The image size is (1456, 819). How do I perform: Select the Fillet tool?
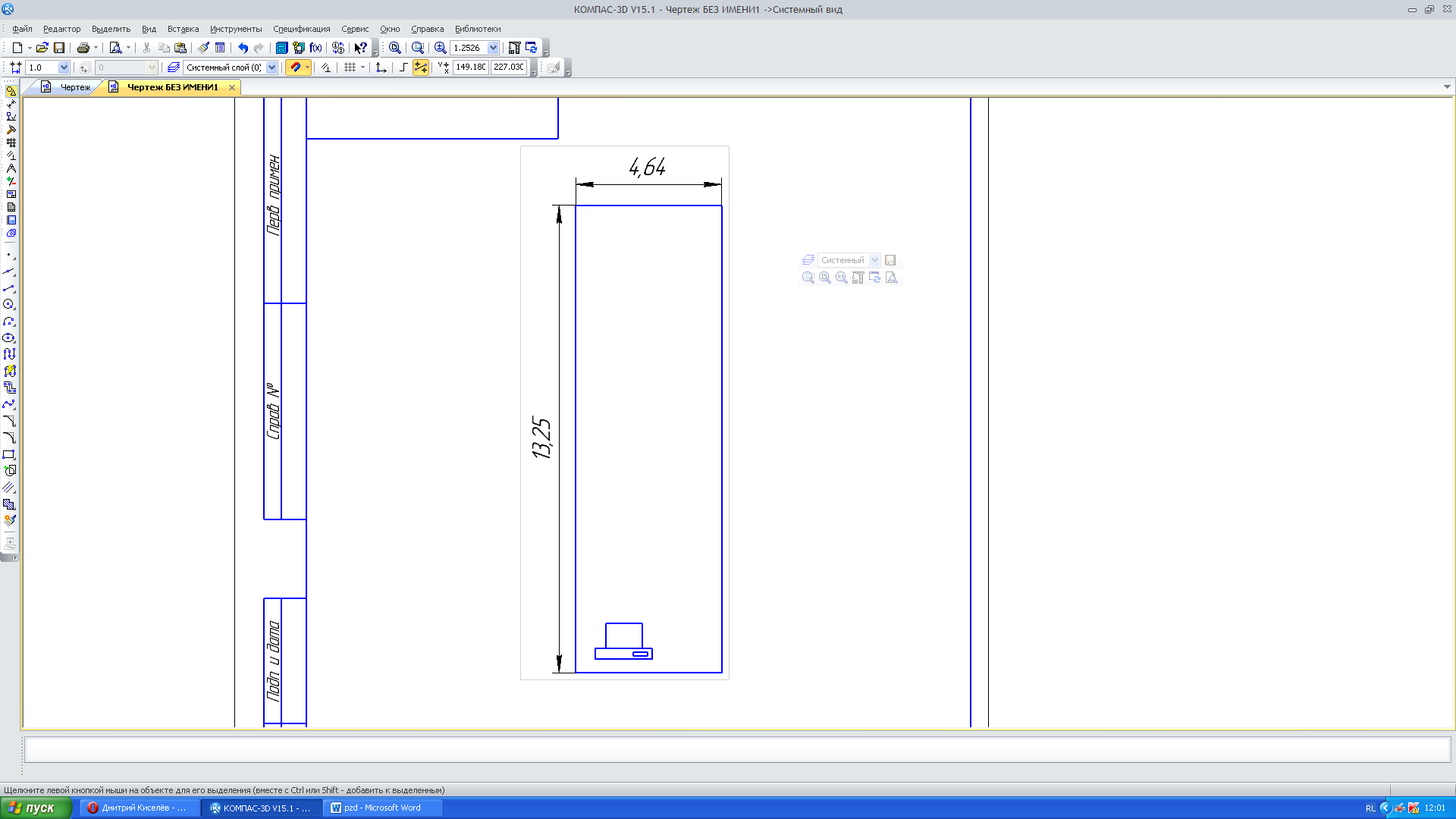pos(9,438)
